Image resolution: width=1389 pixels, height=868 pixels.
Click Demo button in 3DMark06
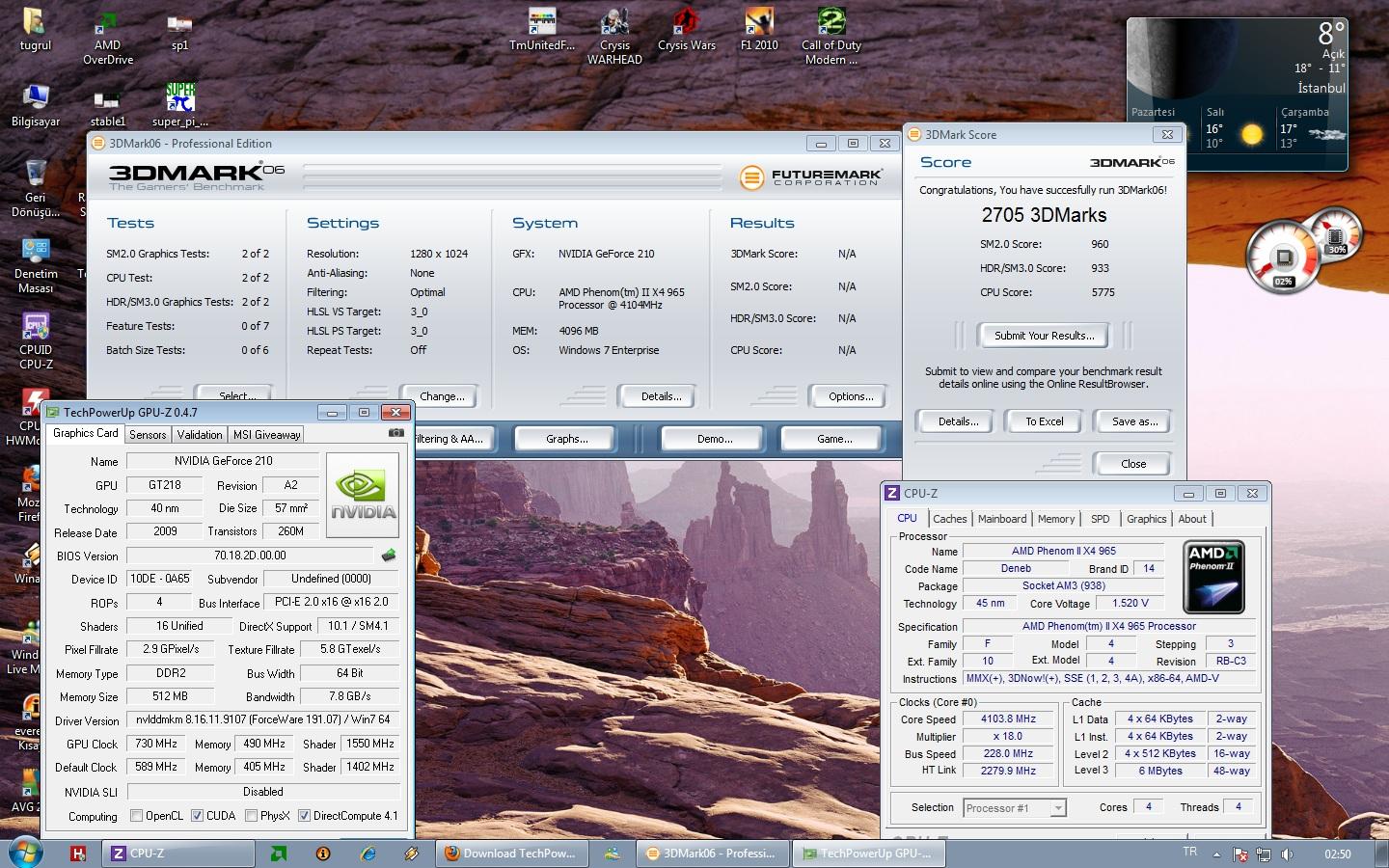[715, 439]
